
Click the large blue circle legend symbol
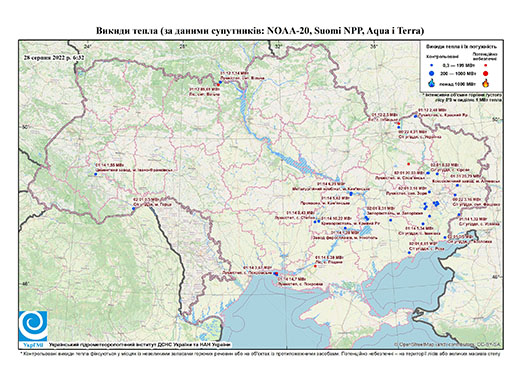(x=432, y=73)
